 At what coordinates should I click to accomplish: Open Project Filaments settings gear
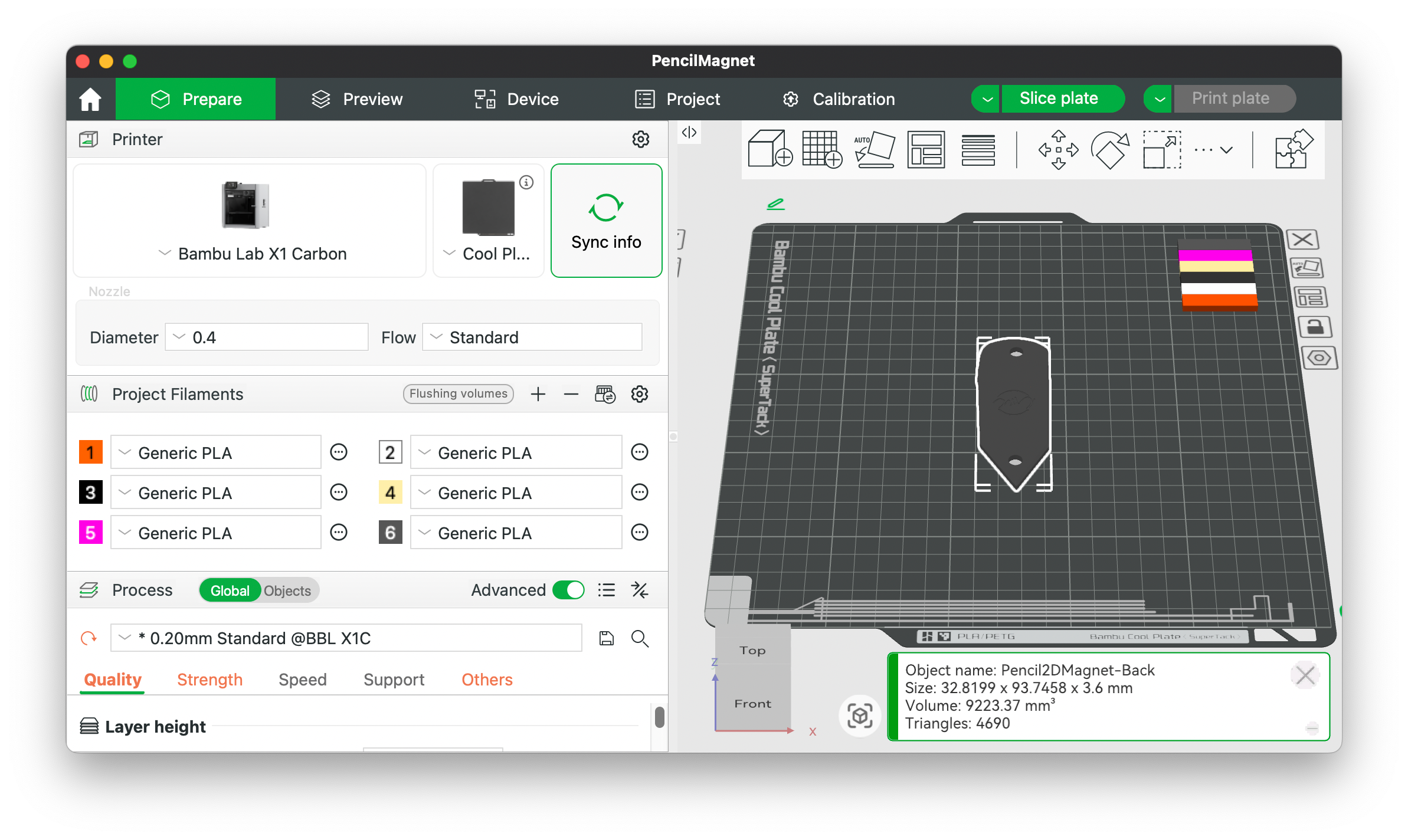point(640,394)
